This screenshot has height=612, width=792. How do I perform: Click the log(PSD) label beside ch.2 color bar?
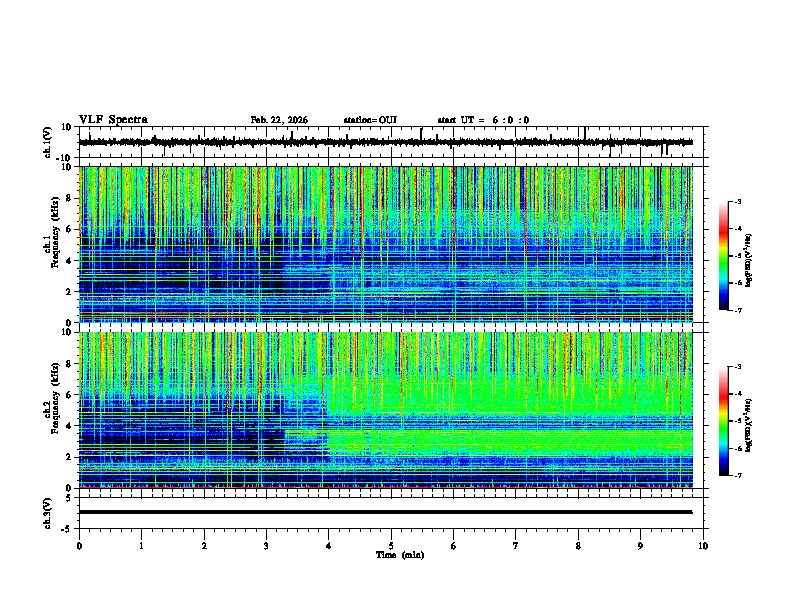(748, 425)
